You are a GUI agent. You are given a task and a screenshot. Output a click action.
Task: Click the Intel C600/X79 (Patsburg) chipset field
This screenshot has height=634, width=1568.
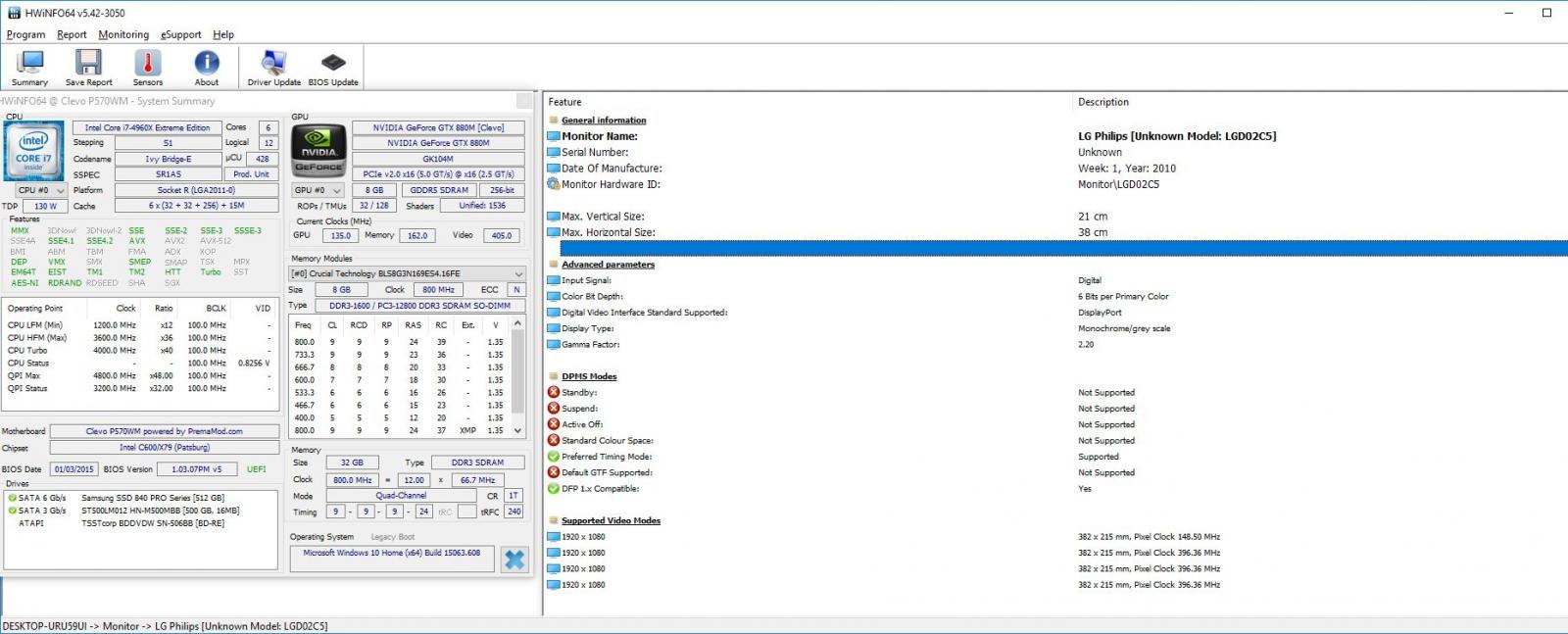point(164,448)
